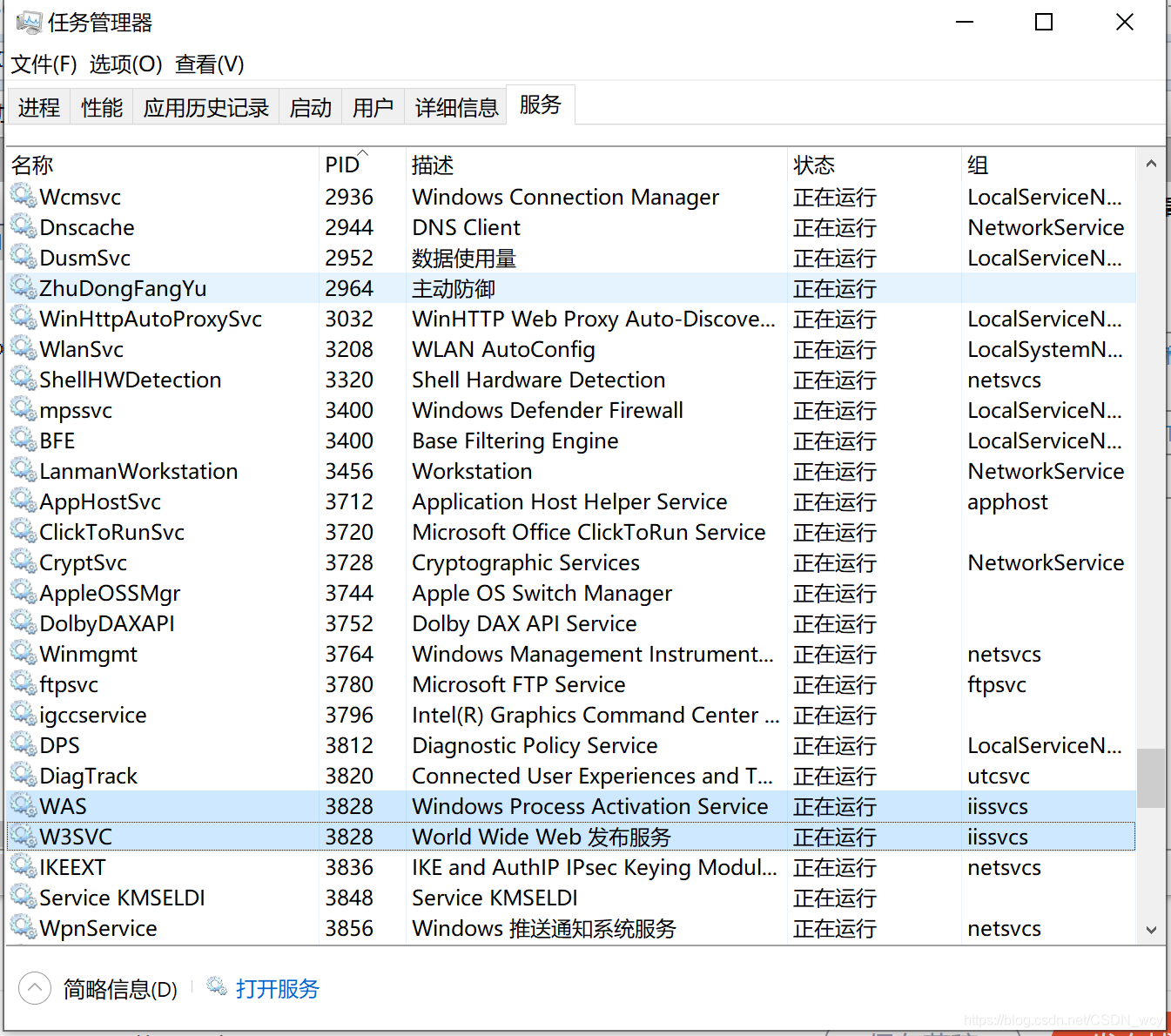The width and height of the screenshot is (1171, 1036).
Task: Click the IKEEXT service gear icon
Action: (x=23, y=865)
